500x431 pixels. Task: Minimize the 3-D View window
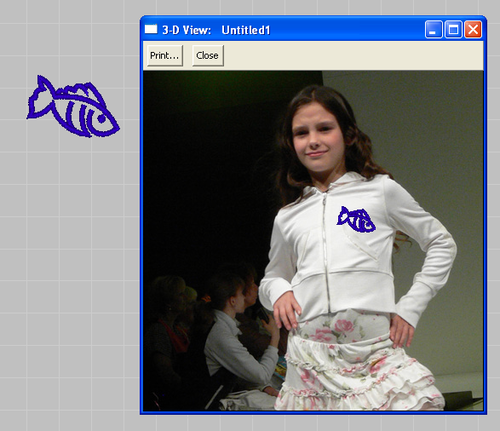tap(433, 30)
